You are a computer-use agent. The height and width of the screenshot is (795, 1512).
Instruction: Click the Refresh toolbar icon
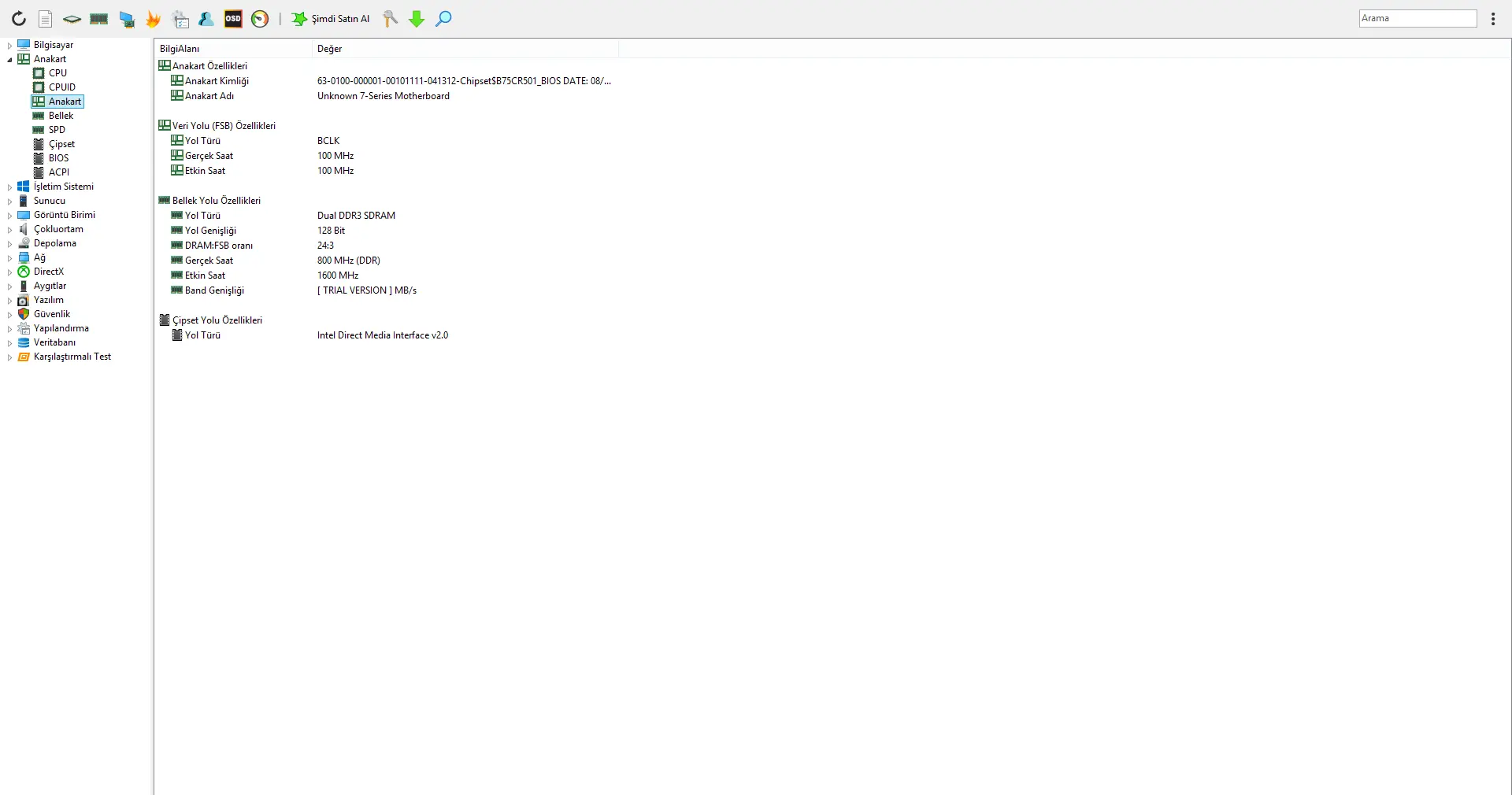tap(18, 19)
